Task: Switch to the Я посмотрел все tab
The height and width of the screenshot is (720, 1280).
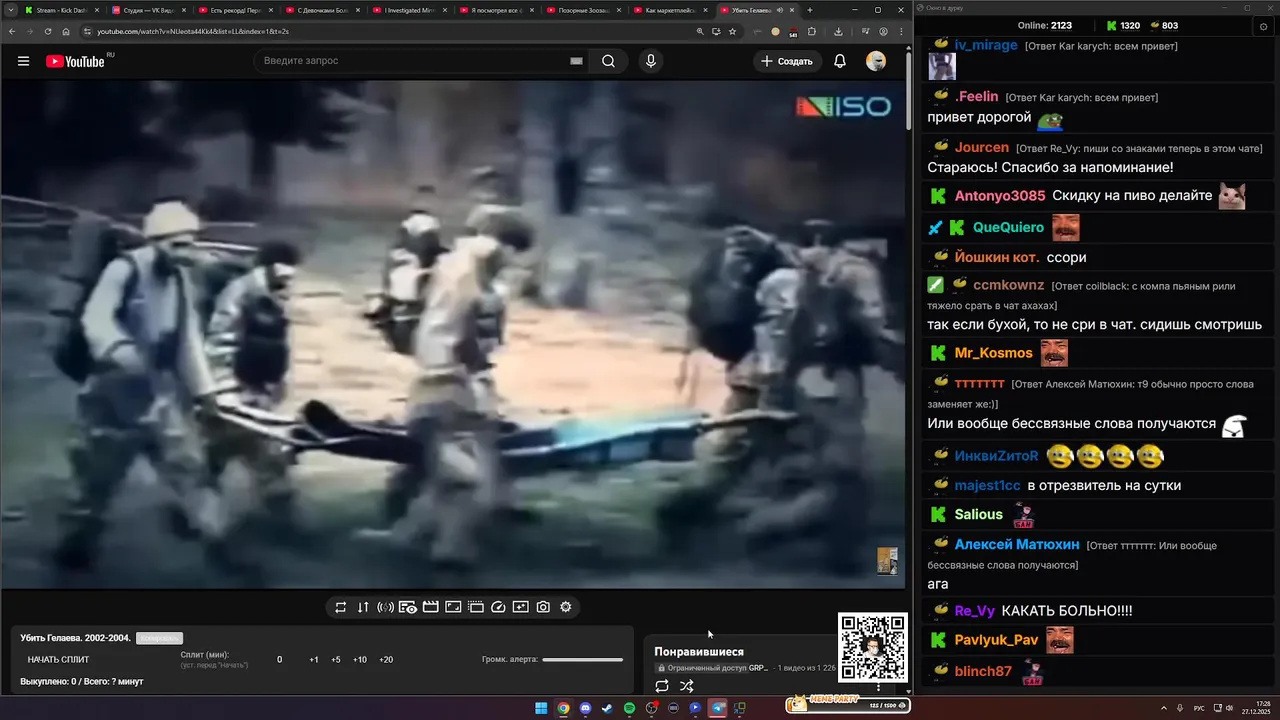Action: 494,10
